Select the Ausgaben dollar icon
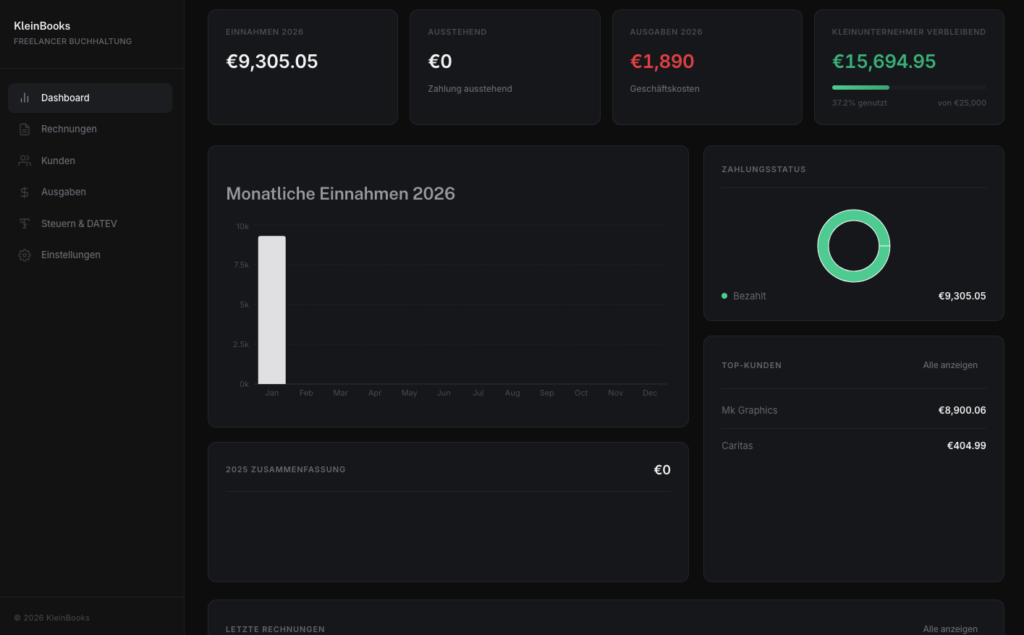This screenshot has height=635, width=1024. [24, 192]
